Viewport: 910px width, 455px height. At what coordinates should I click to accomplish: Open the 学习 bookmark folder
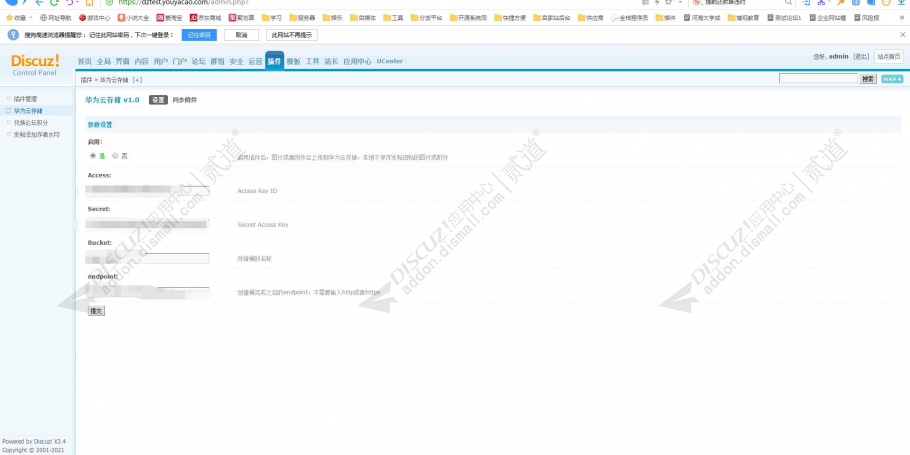click(x=272, y=18)
